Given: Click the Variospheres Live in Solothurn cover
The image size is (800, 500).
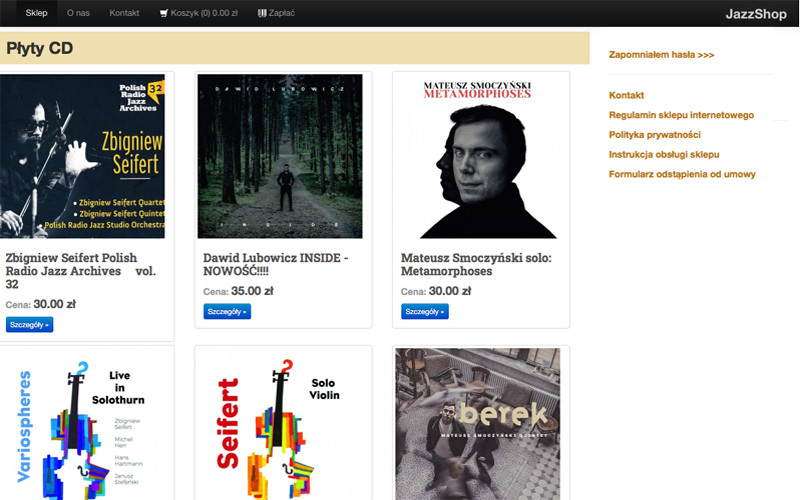Looking at the screenshot, I should pos(83,424).
